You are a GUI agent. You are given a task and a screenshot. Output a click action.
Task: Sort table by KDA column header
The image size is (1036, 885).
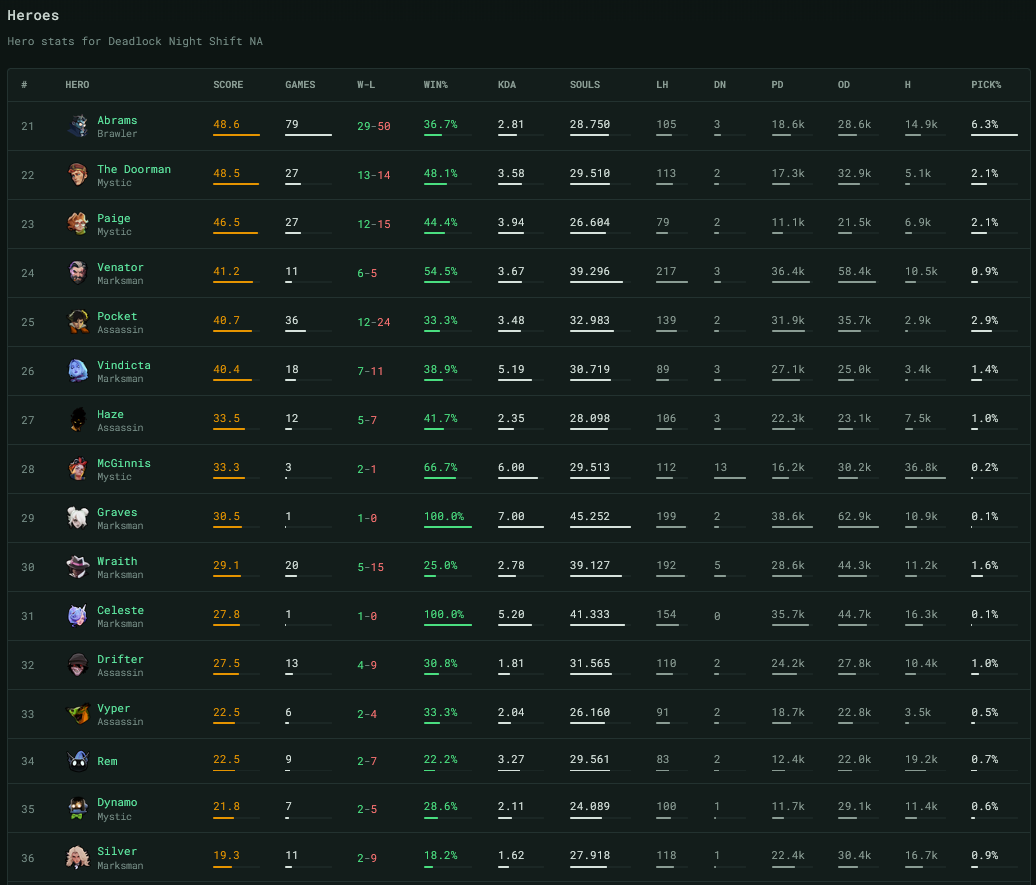coord(507,85)
